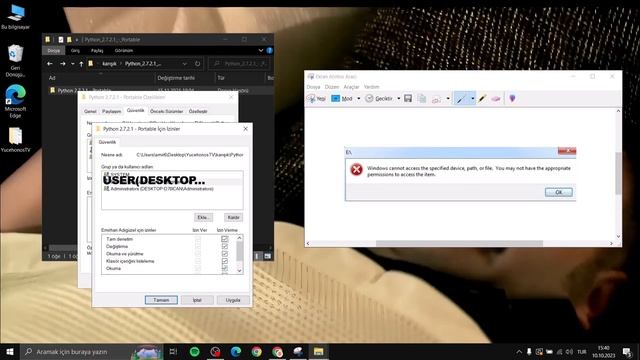
Task: Open the Düzen menu in Snipping Tool
Action: tap(331, 87)
